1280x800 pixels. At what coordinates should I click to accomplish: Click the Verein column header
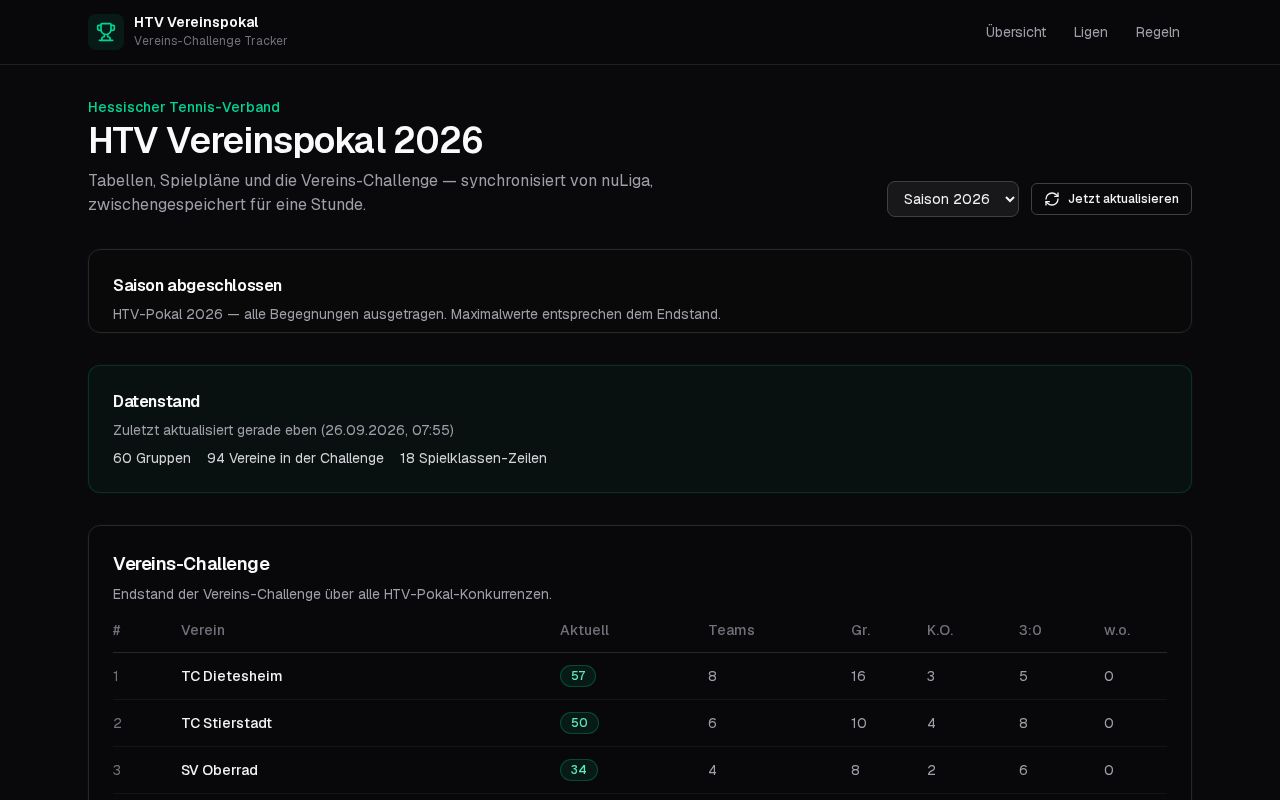click(203, 630)
